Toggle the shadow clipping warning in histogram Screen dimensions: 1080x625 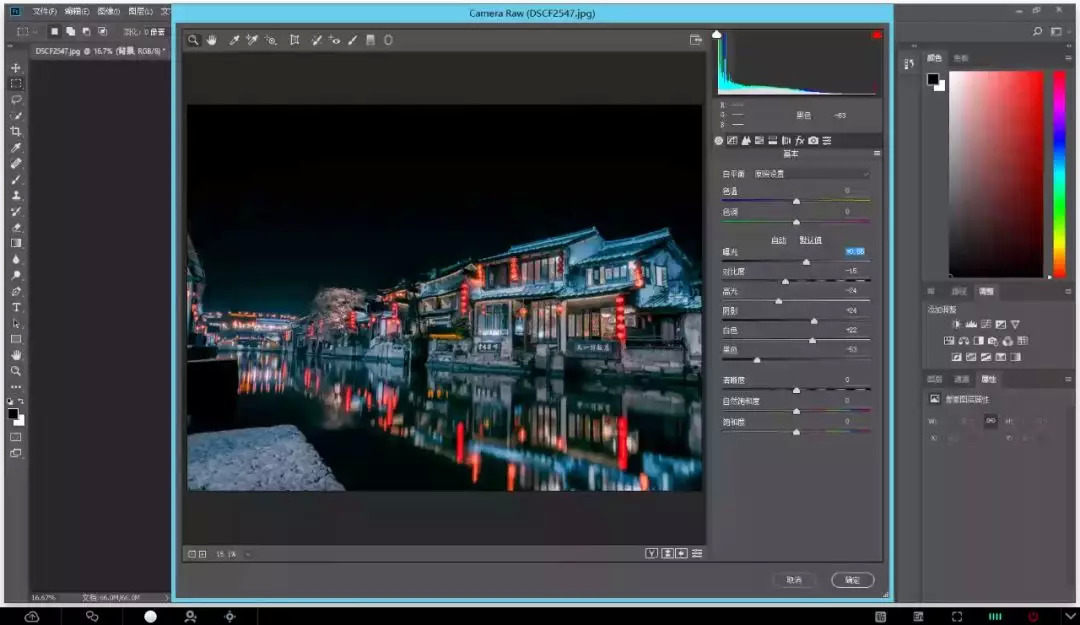coord(717,35)
